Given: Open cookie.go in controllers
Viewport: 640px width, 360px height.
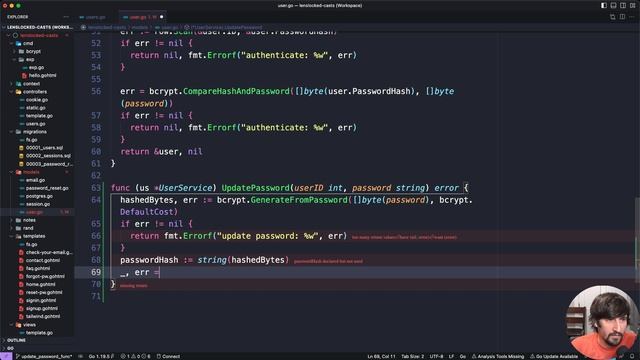Looking at the screenshot, I should click(x=37, y=100).
